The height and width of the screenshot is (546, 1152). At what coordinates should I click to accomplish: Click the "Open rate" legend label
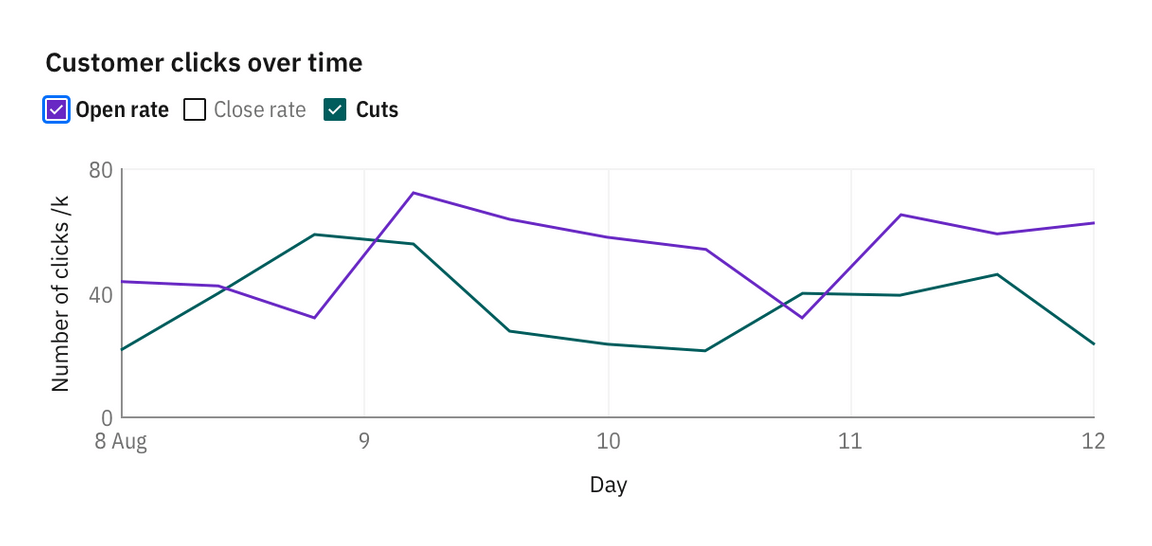[x=122, y=110]
